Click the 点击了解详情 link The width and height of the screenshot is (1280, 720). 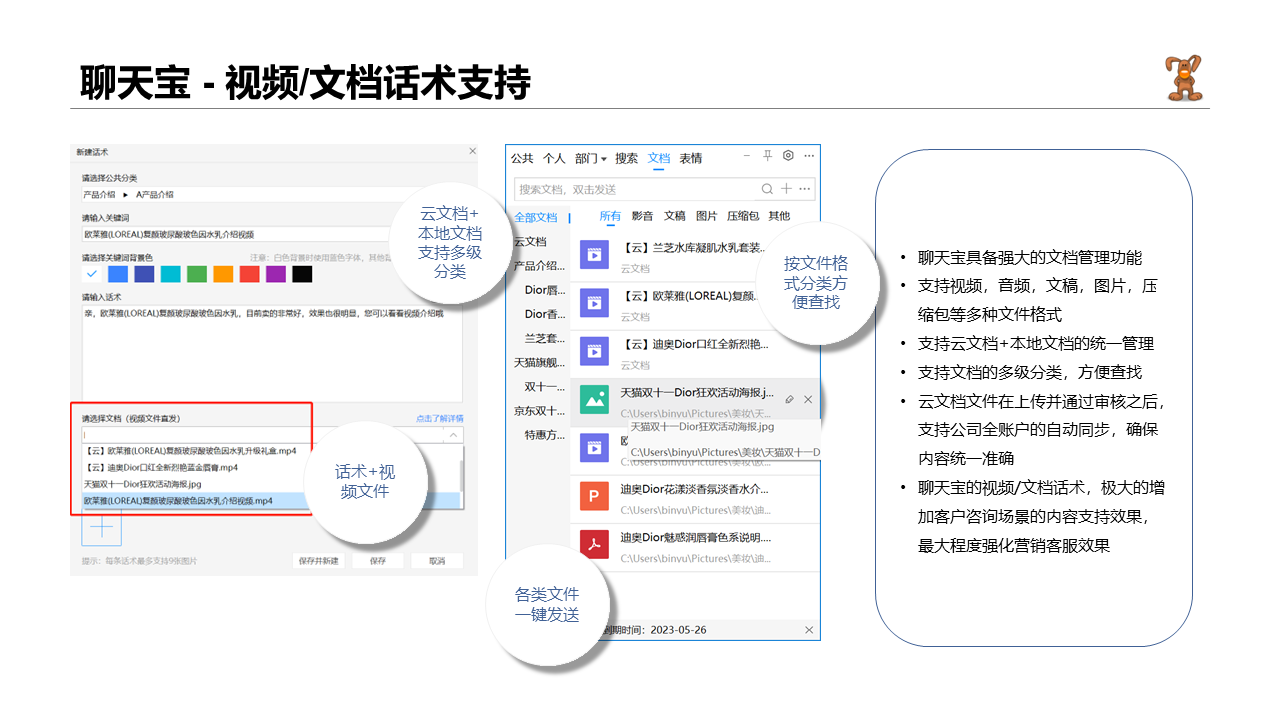pyautogui.click(x=440, y=418)
